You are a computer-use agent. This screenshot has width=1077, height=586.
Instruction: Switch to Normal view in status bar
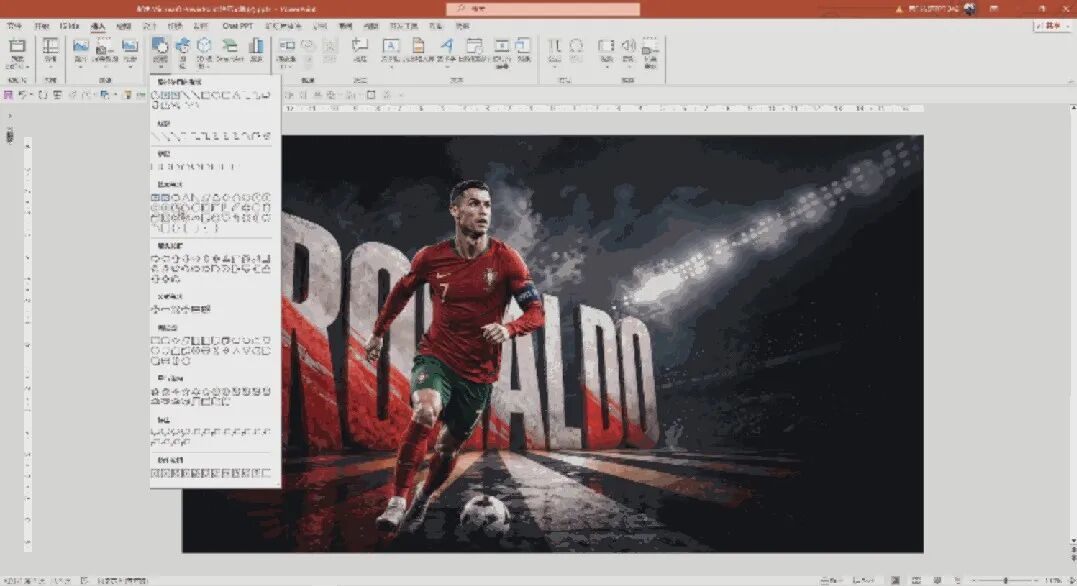[x=895, y=581]
